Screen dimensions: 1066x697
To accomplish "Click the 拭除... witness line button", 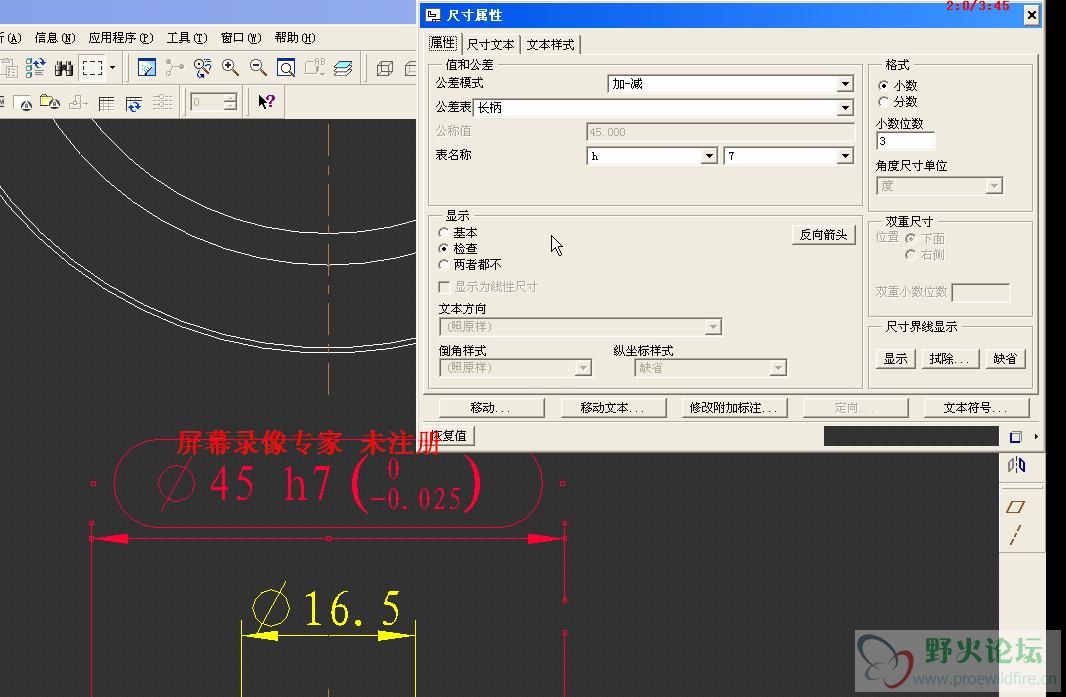I will click(x=950, y=359).
